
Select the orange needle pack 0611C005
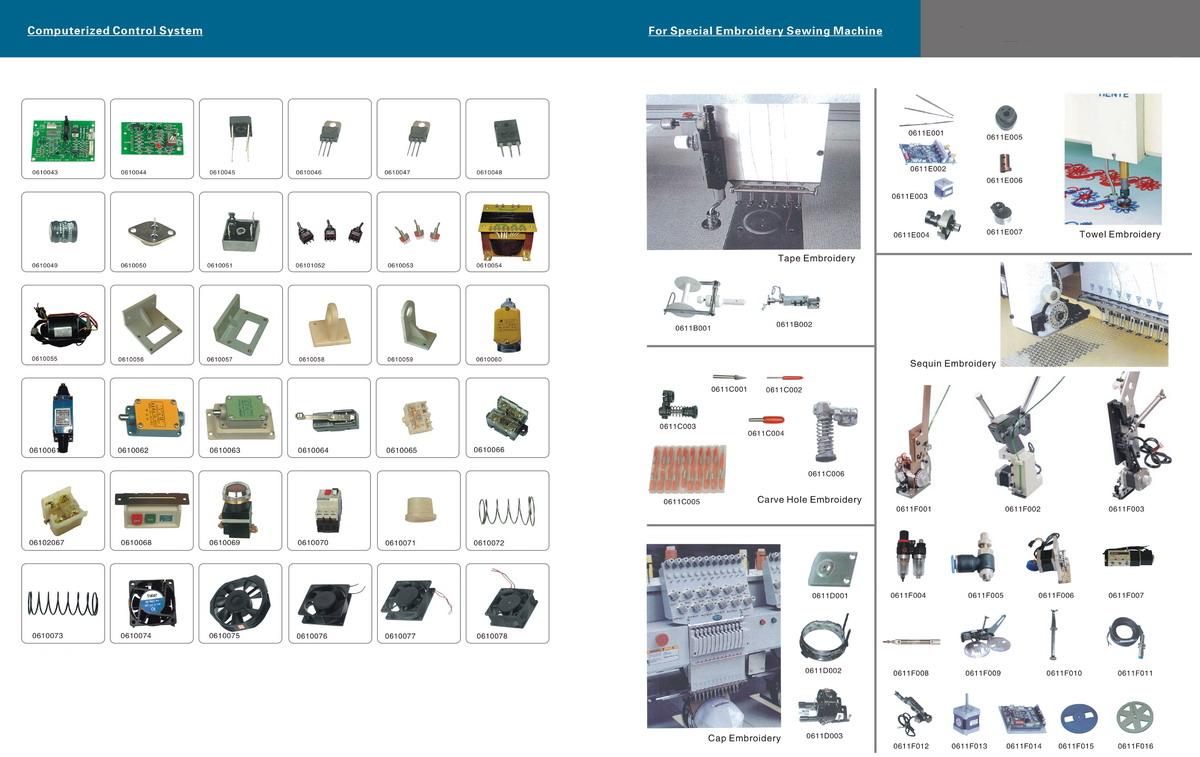click(686, 469)
